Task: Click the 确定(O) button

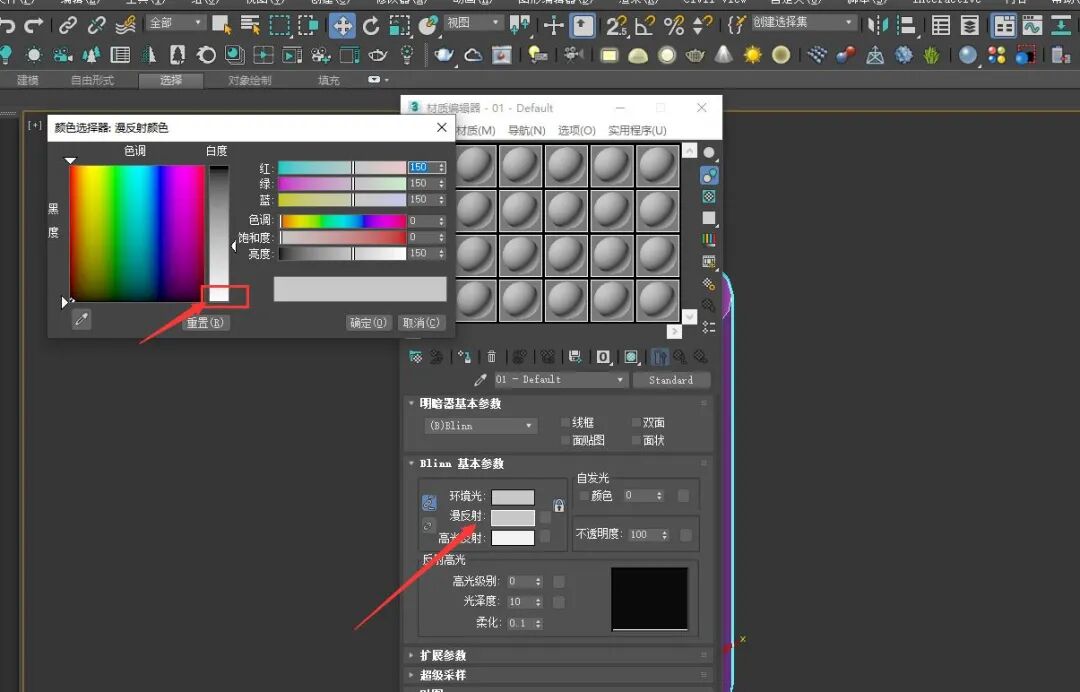Action: click(x=368, y=322)
